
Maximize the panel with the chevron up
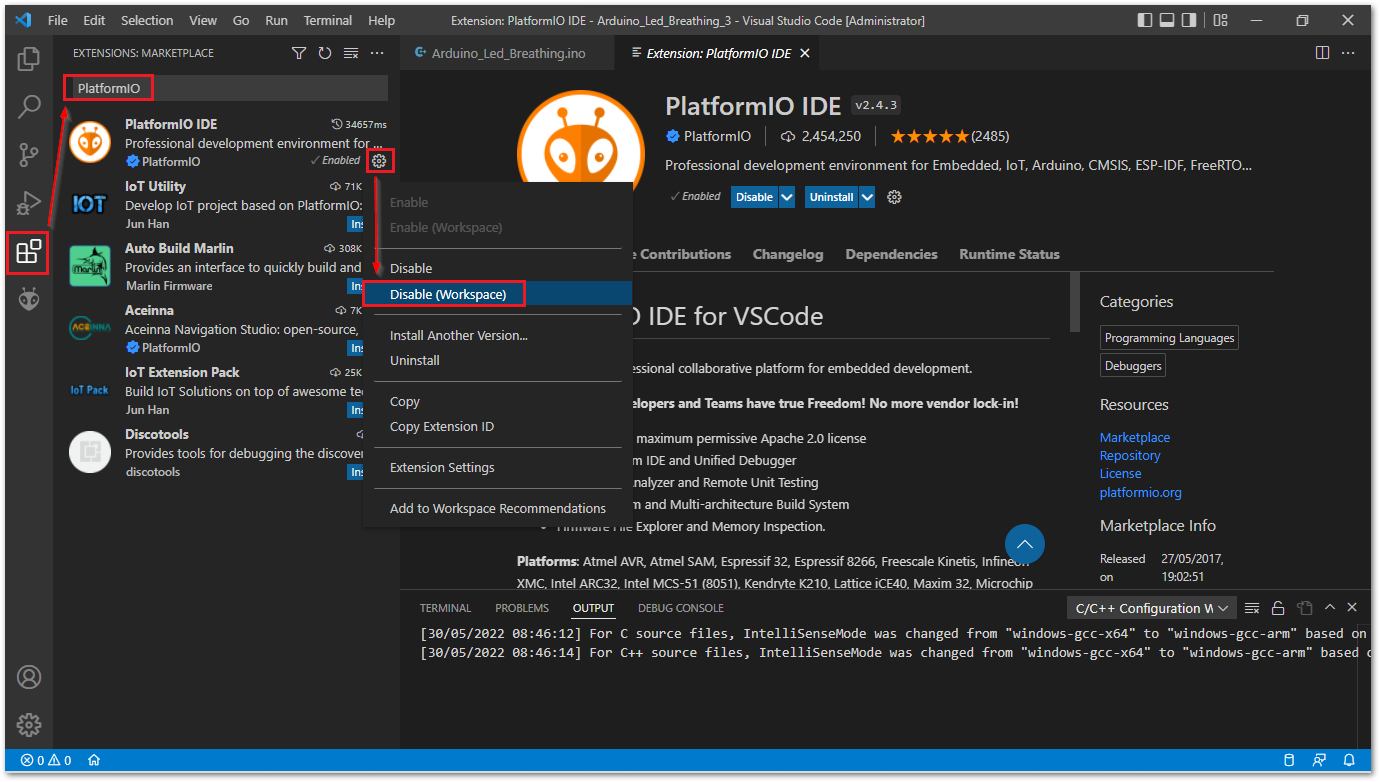1330,608
